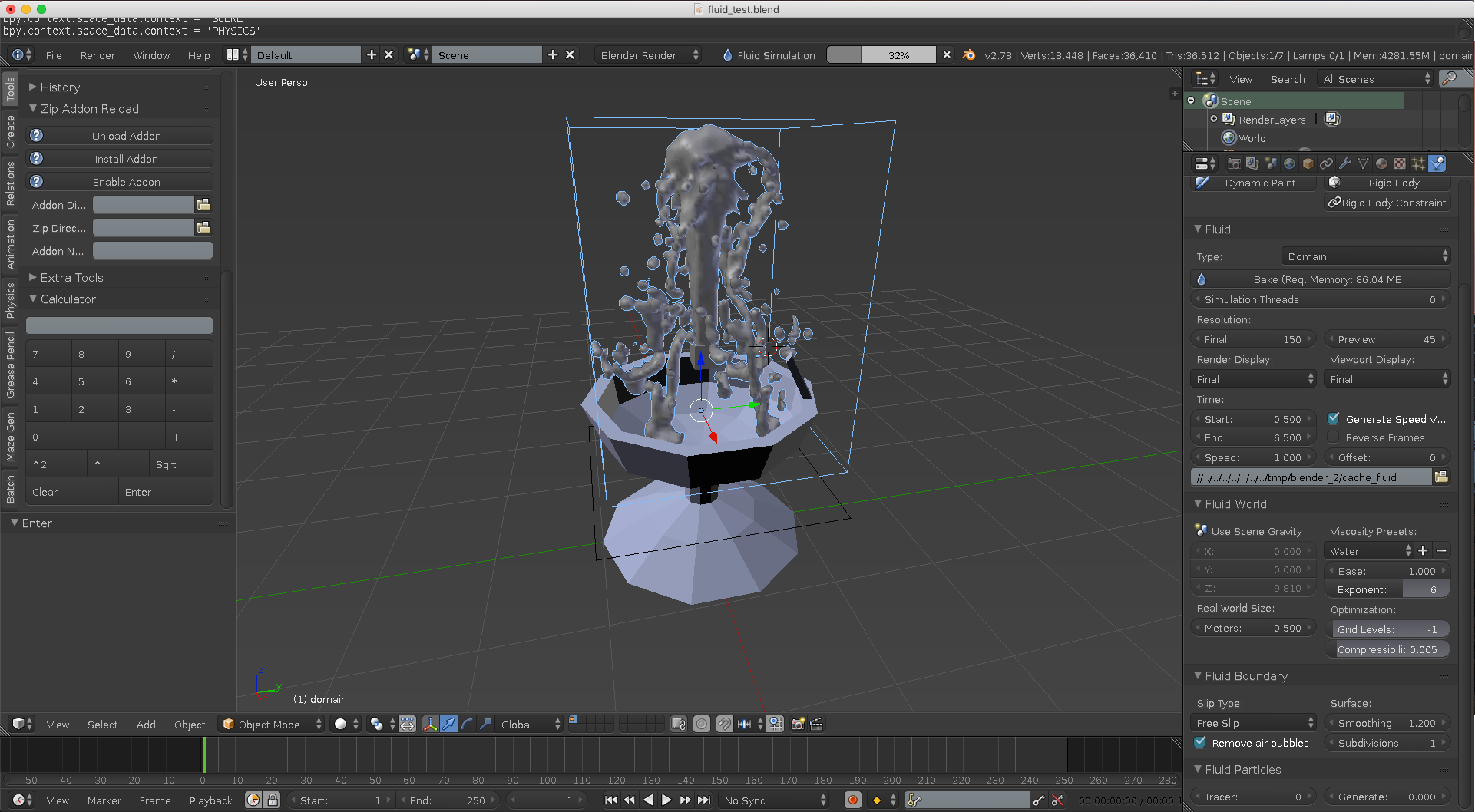Click the insert keyframe key icon

[1039, 800]
